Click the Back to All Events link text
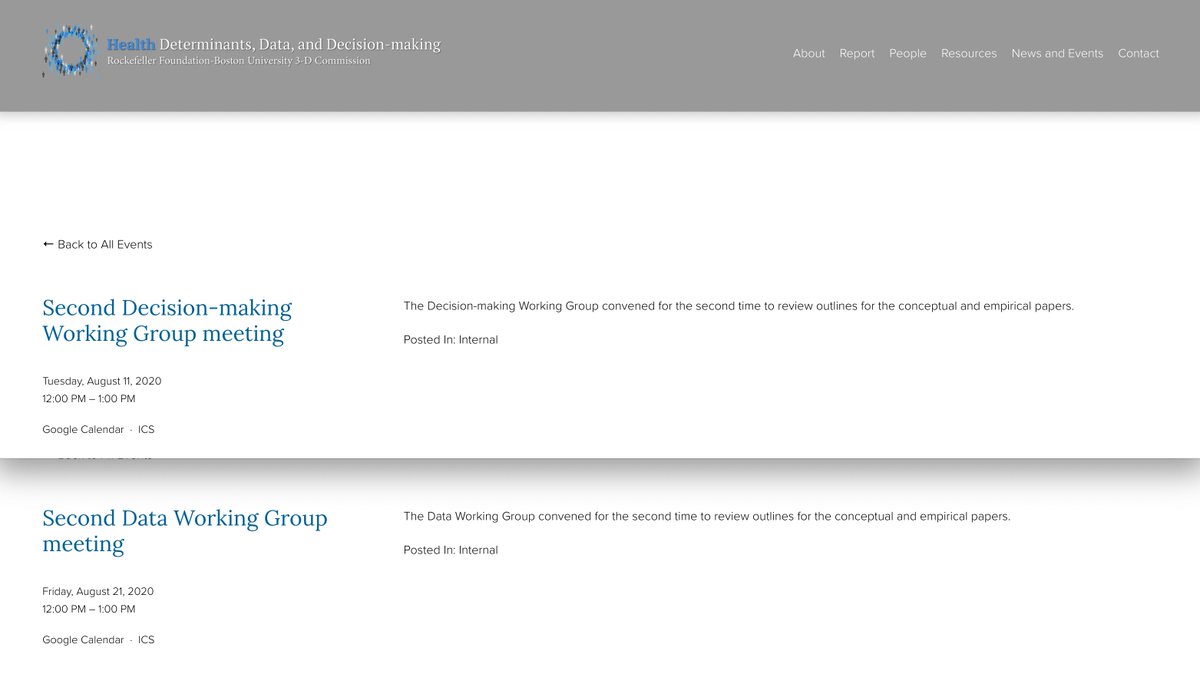 point(105,244)
